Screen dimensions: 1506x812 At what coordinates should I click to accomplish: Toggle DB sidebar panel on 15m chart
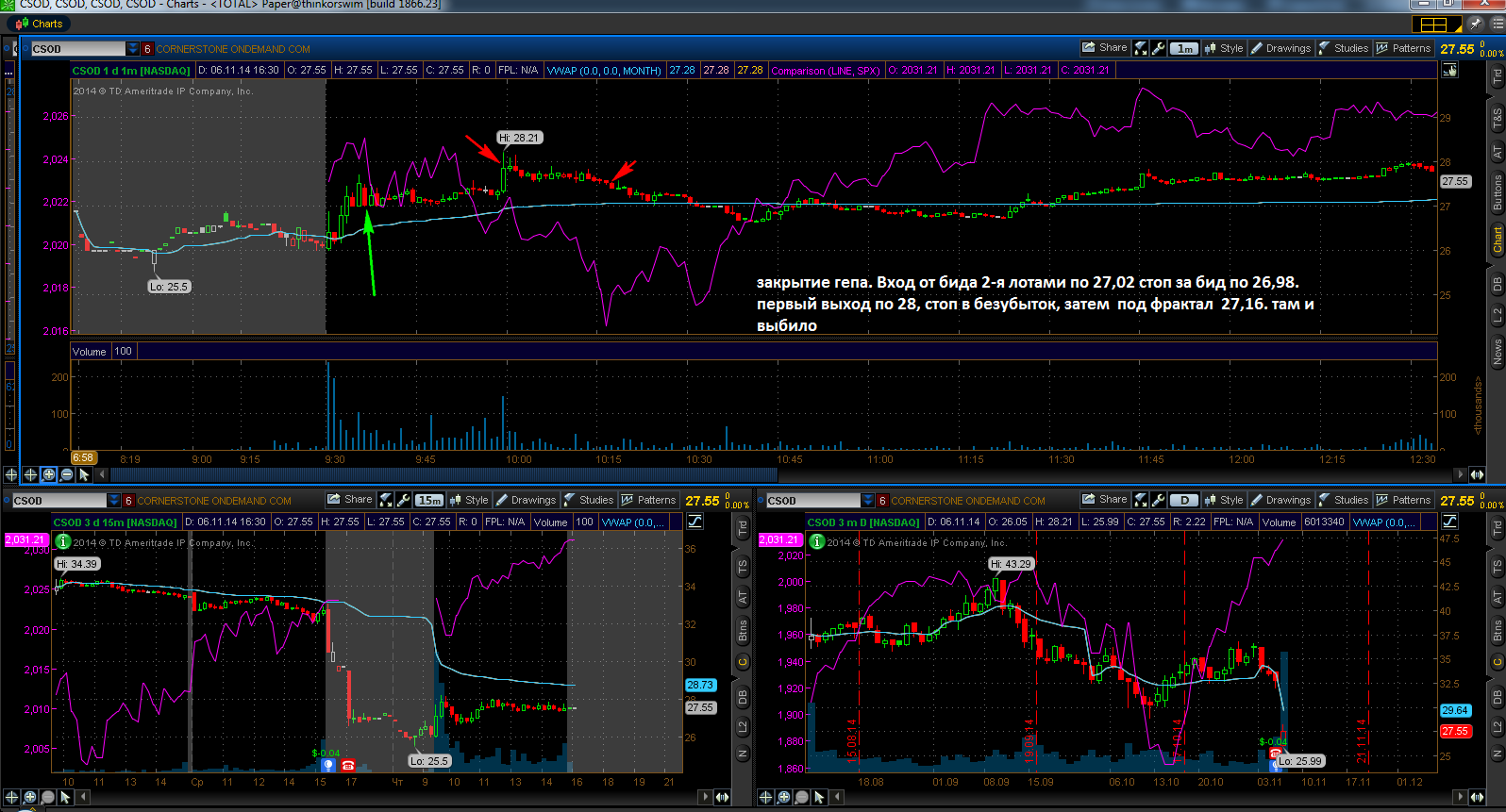point(743,698)
